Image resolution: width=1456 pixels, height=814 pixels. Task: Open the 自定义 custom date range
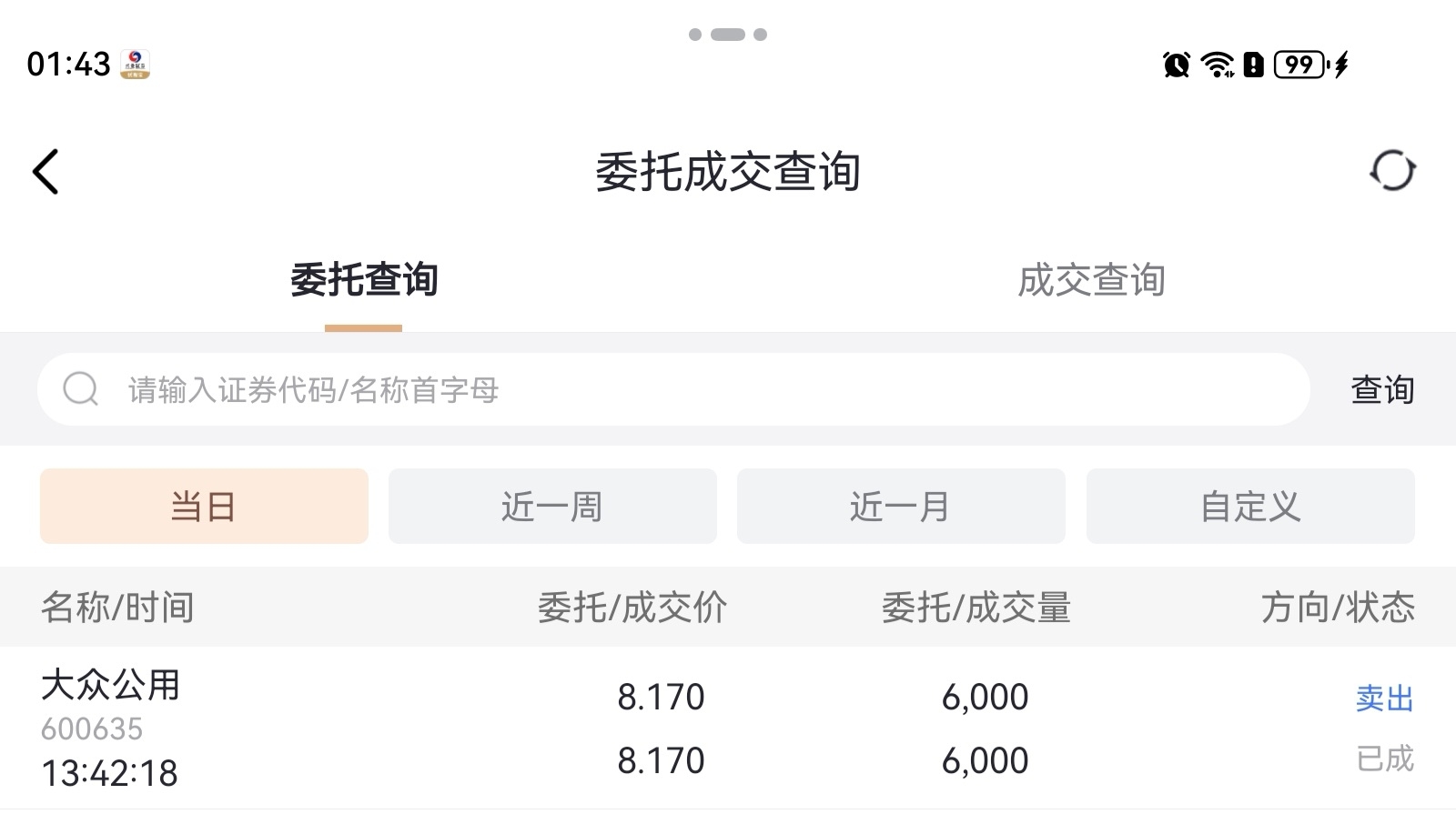pos(1250,507)
